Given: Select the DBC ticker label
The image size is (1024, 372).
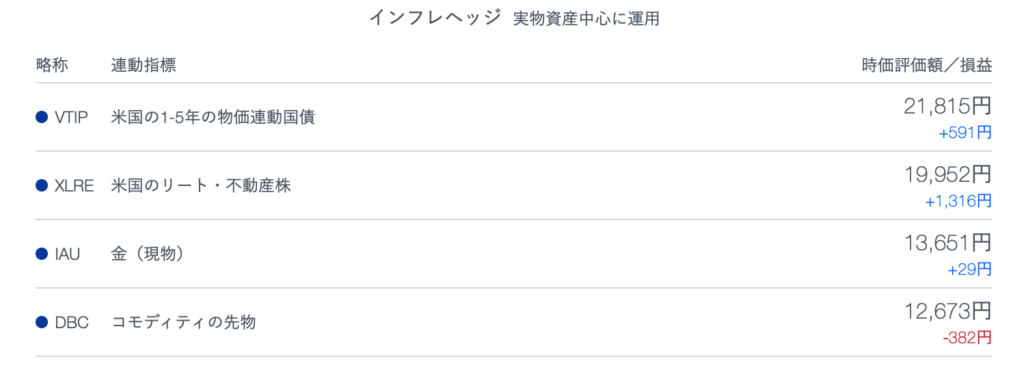Looking at the screenshot, I should pyautogui.click(x=72, y=322).
